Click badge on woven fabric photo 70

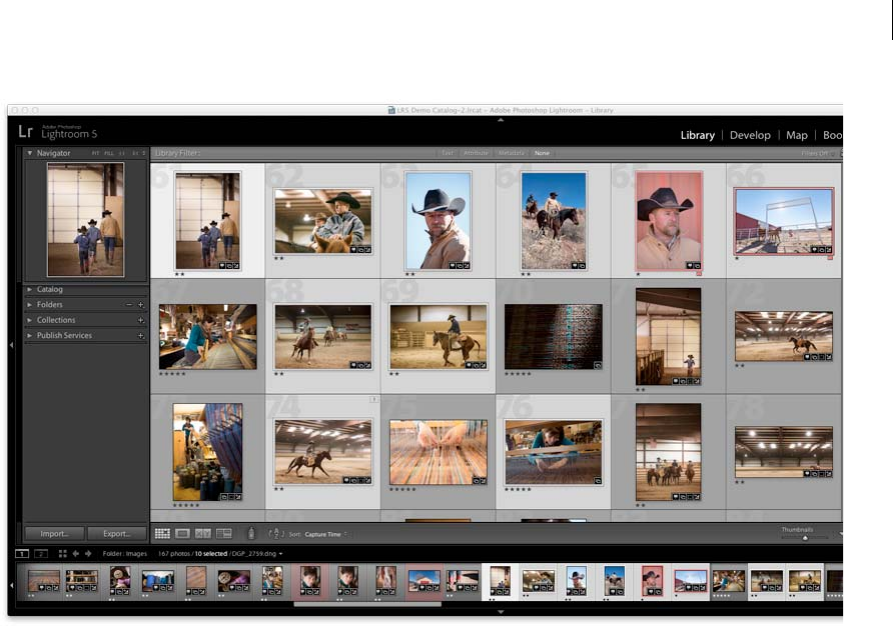597,365
